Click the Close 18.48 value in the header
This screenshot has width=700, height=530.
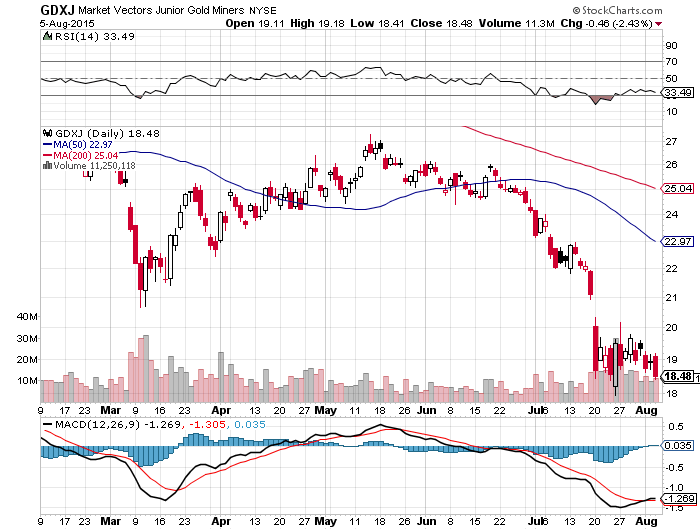pyautogui.click(x=441, y=23)
